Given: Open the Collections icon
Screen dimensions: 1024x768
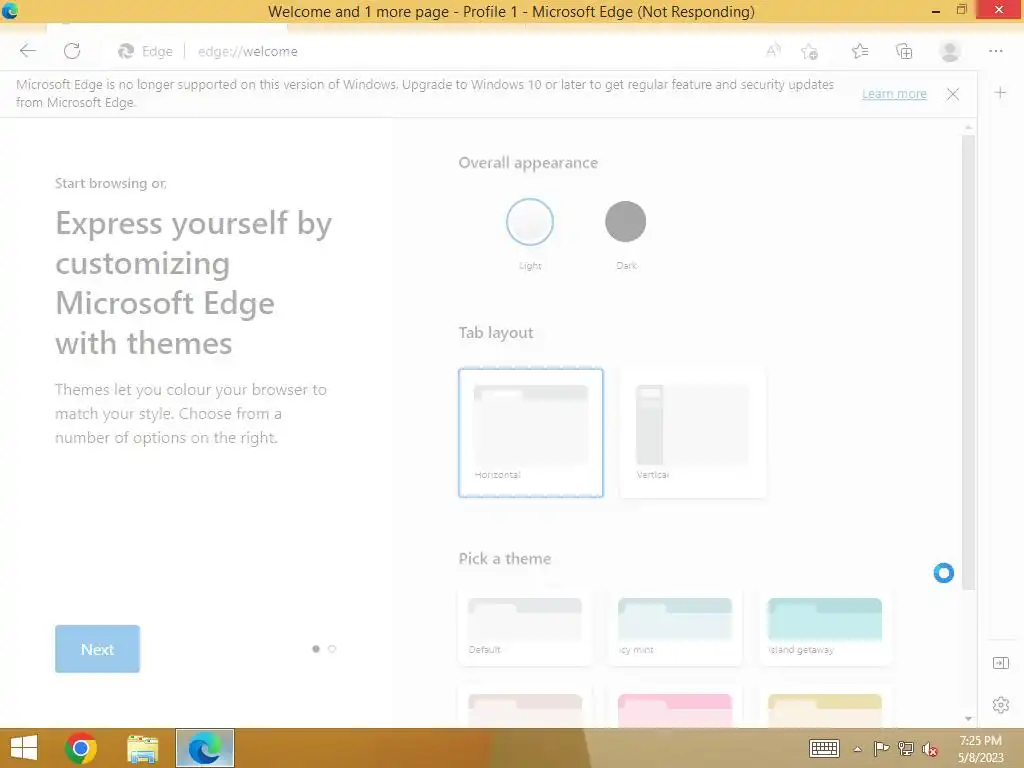Looking at the screenshot, I should point(904,52).
